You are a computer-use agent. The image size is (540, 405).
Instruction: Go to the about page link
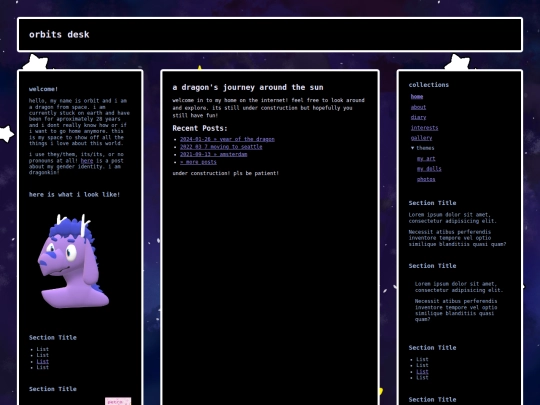tap(418, 107)
